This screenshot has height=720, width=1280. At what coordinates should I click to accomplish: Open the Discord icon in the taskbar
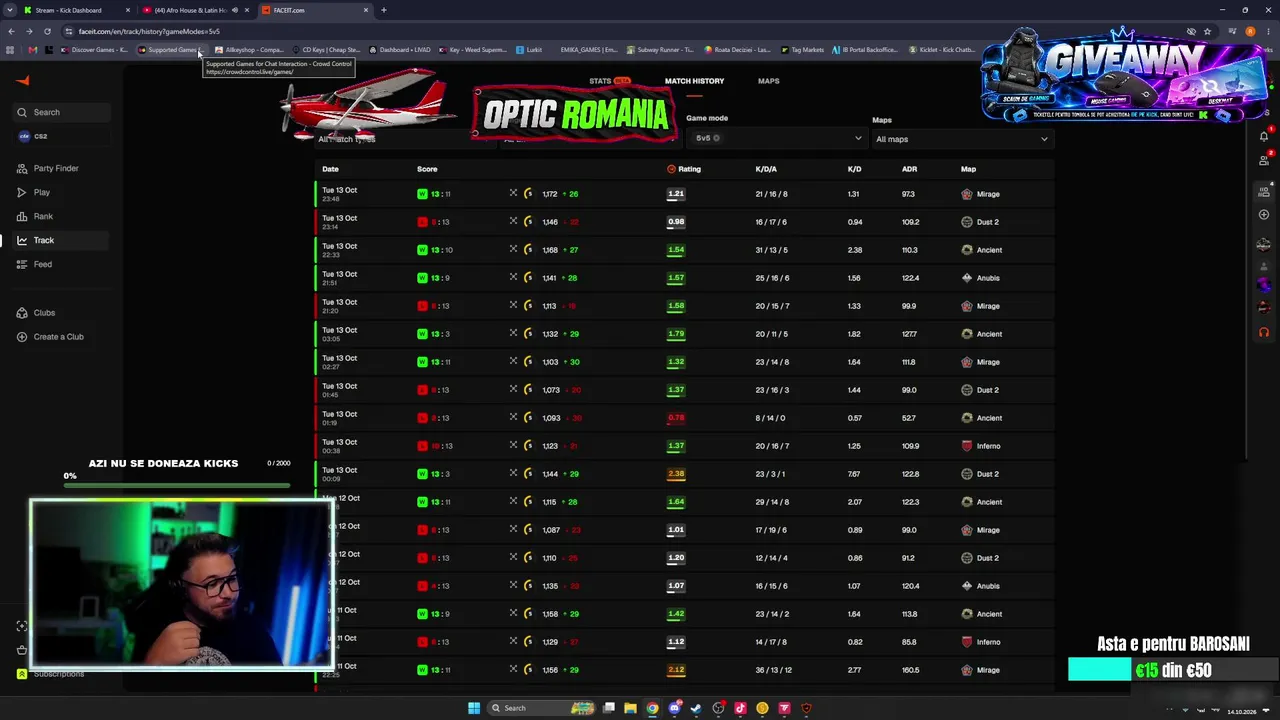[x=674, y=708]
